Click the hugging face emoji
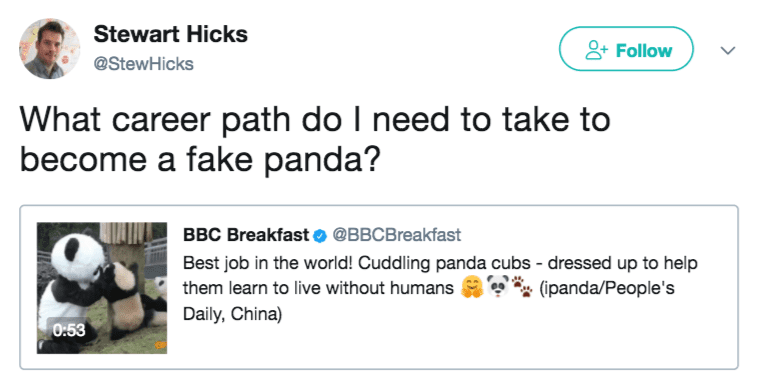This screenshot has width=765, height=386. (471, 287)
